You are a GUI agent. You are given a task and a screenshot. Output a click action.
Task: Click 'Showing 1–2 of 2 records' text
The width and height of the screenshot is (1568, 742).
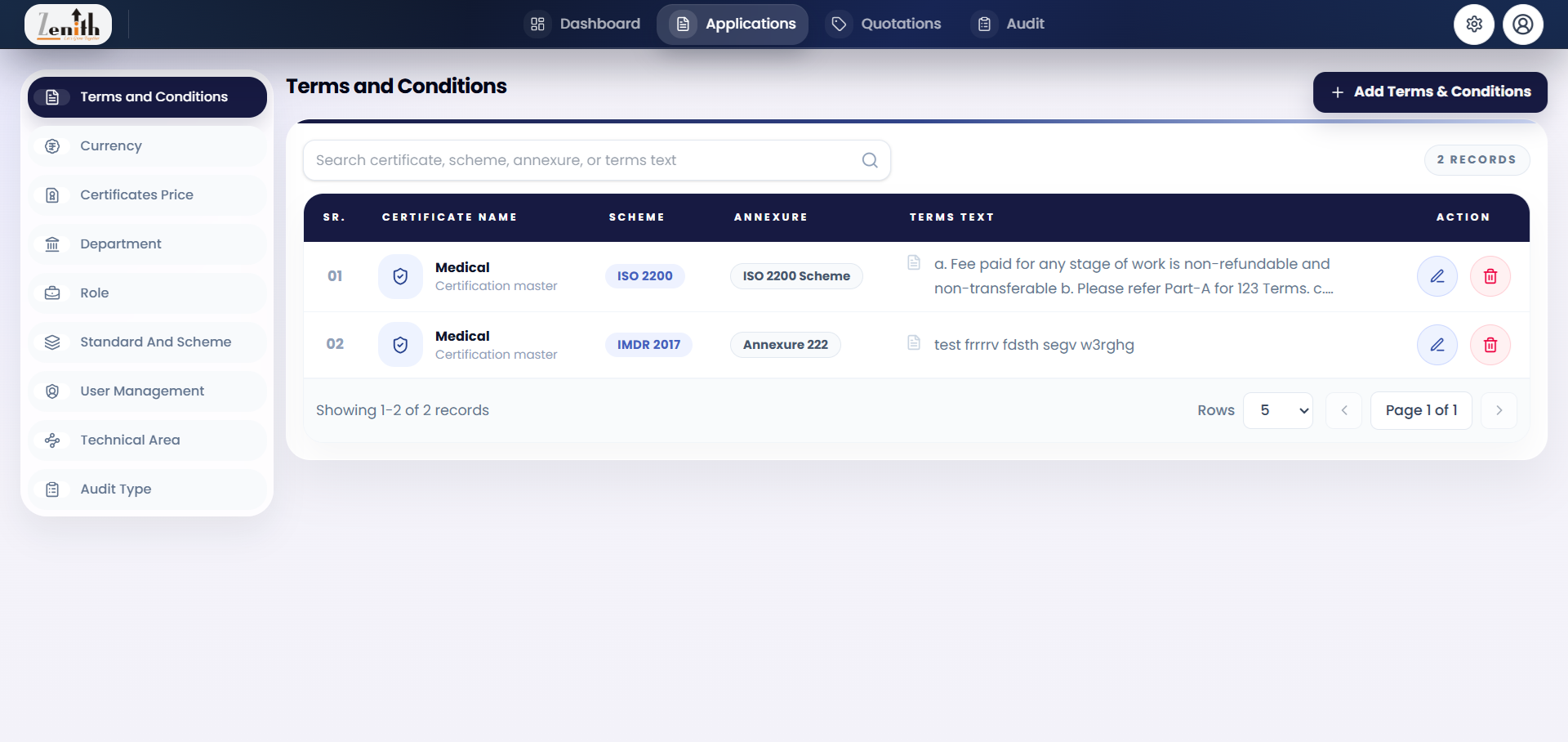pos(403,410)
